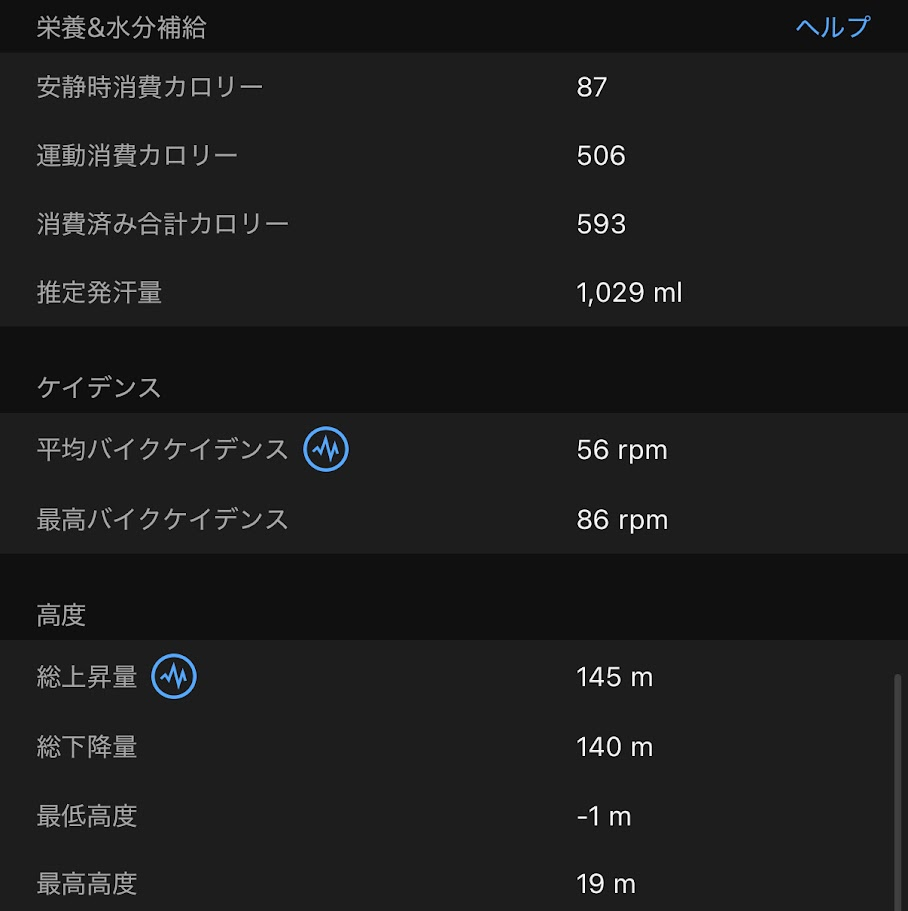Open the ヘルプ link
The image size is (908, 911).
point(833,27)
